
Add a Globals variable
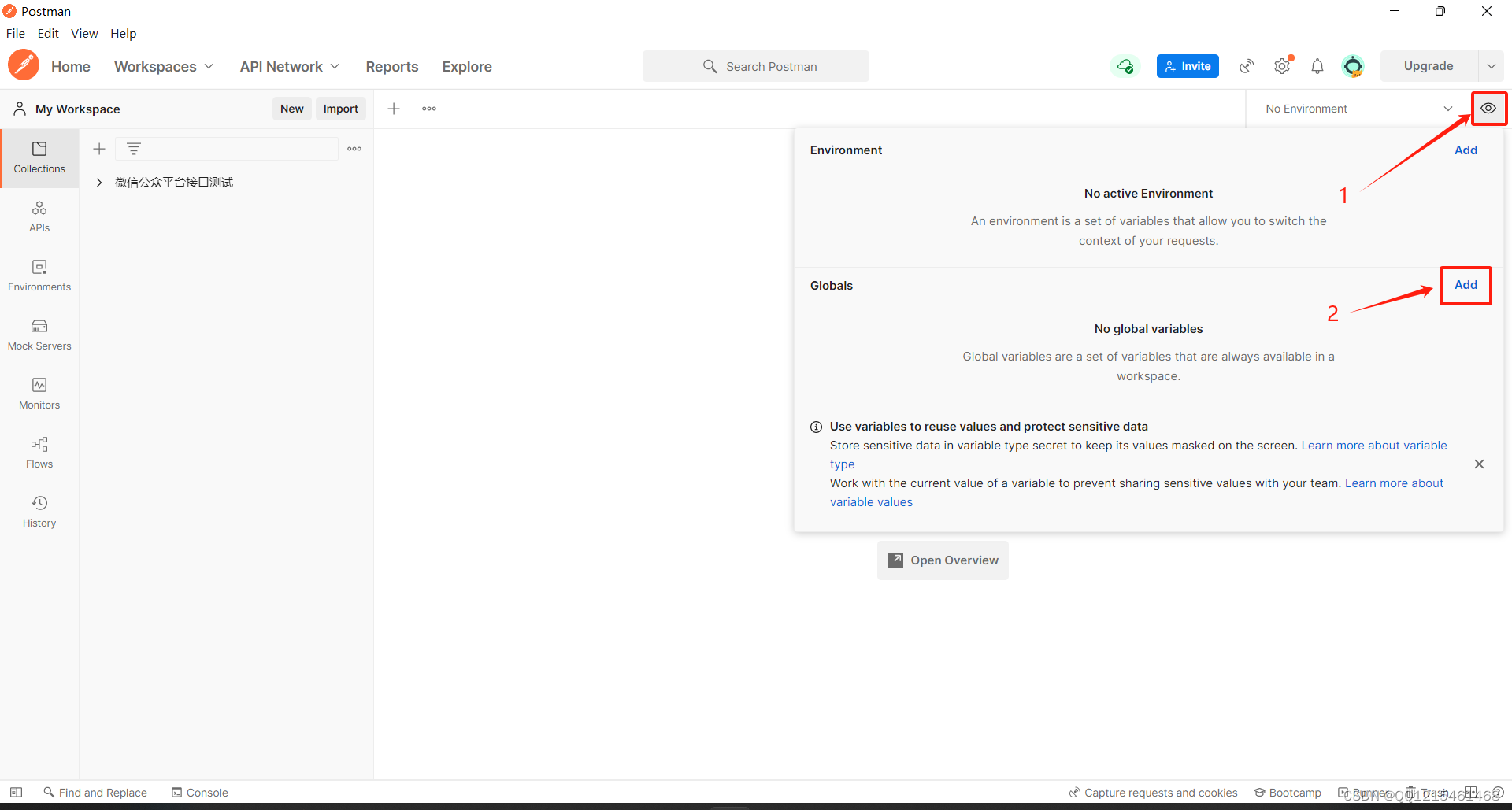(x=1466, y=285)
